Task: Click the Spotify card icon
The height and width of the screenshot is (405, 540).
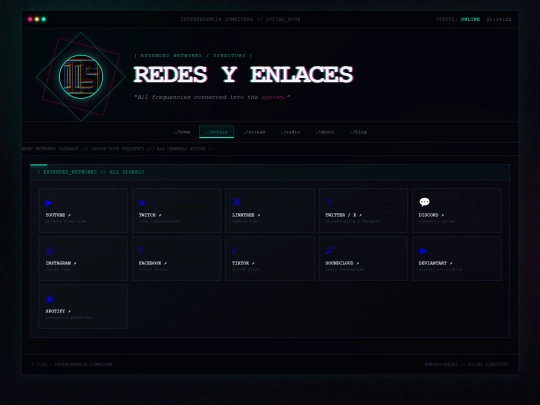Action: pos(50,299)
